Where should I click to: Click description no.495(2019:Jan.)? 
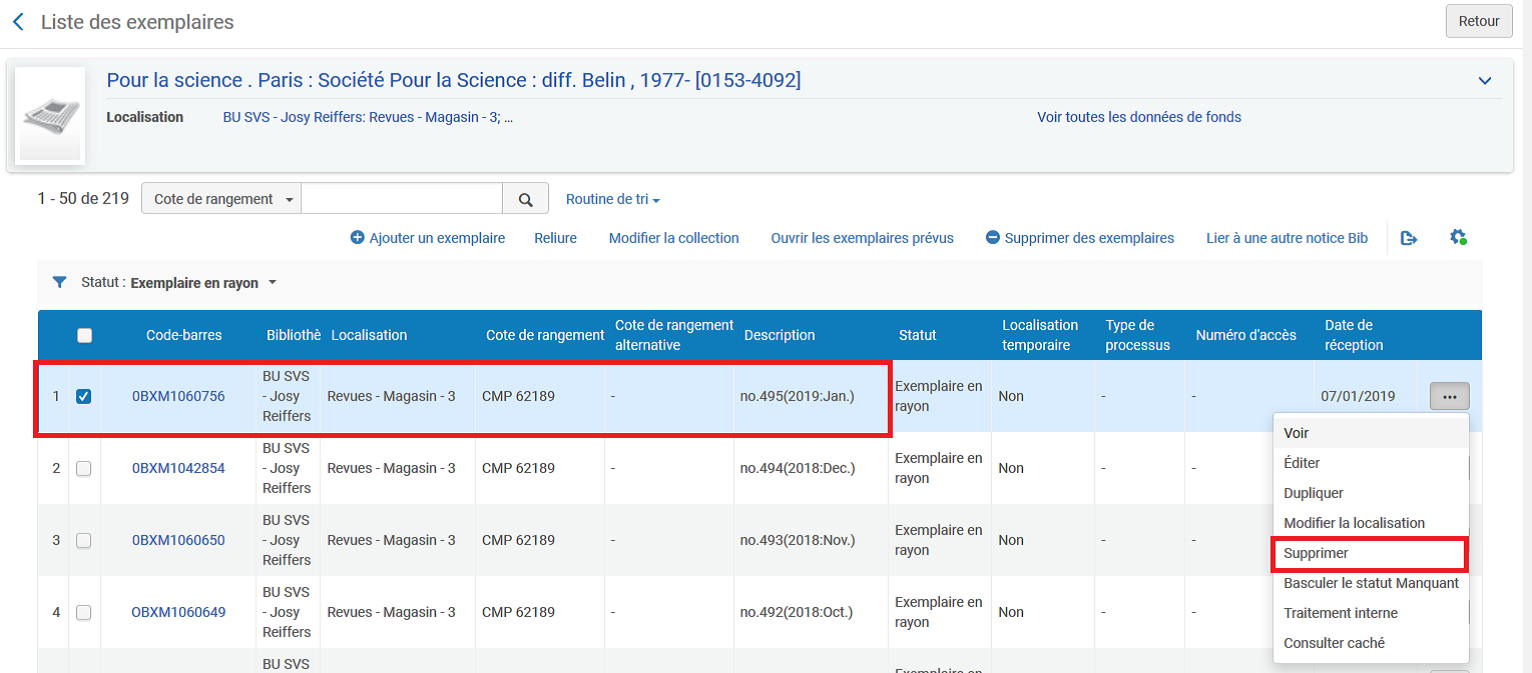[x=797, y=396]
